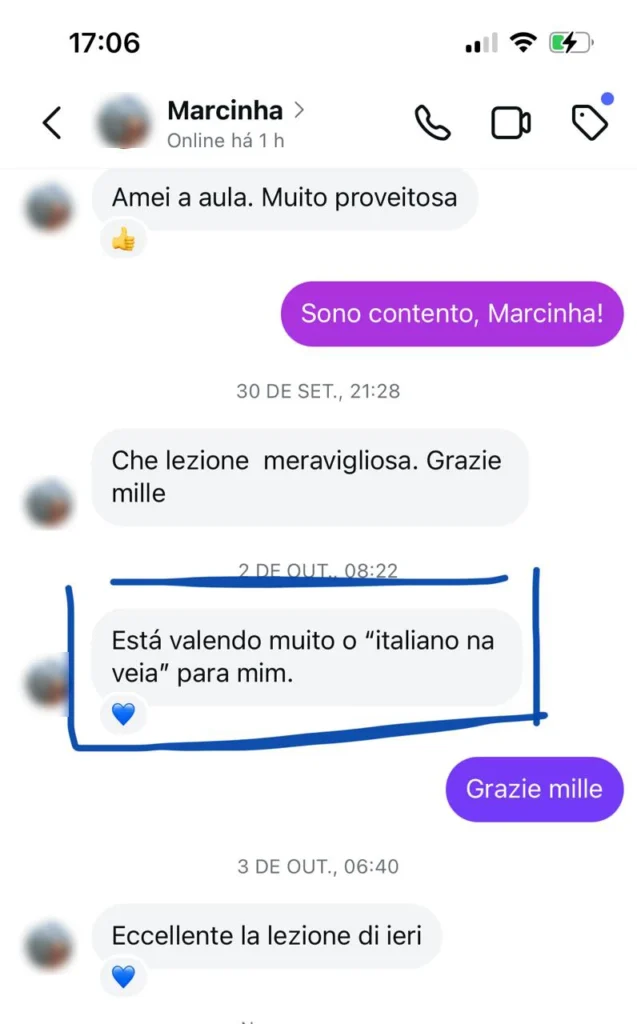Open the avatar beside 'Amei a aula'
This screenshot has height=1024, width=637.
[x=48, y=208]
